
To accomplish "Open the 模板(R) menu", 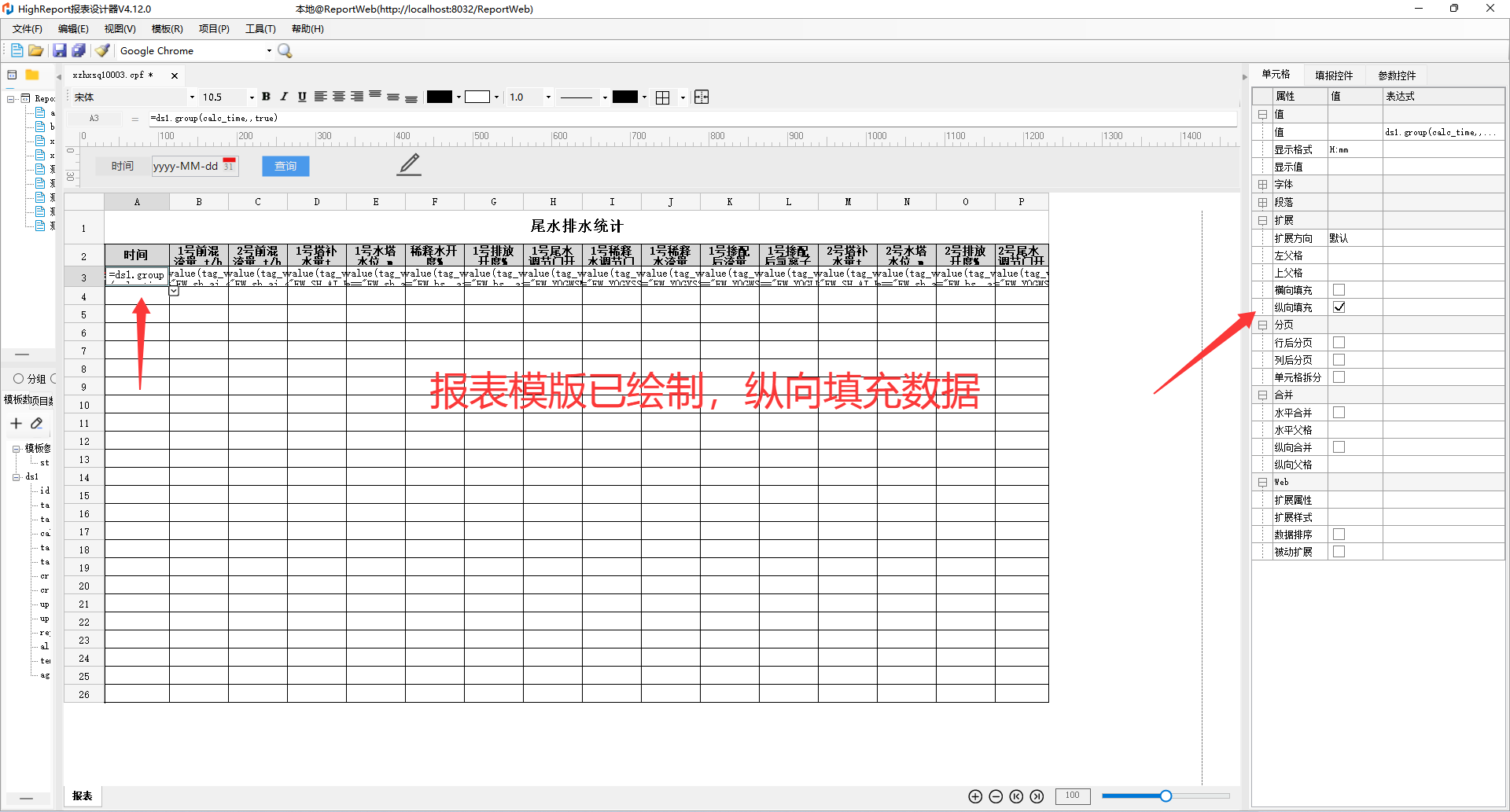I will tap(167, 29).
